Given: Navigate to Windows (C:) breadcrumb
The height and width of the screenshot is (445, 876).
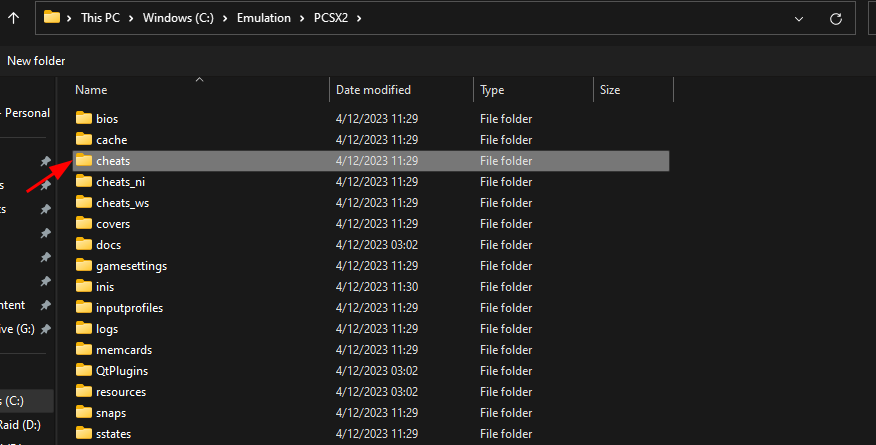Looking at the screenshot, I should click(178, 18).
